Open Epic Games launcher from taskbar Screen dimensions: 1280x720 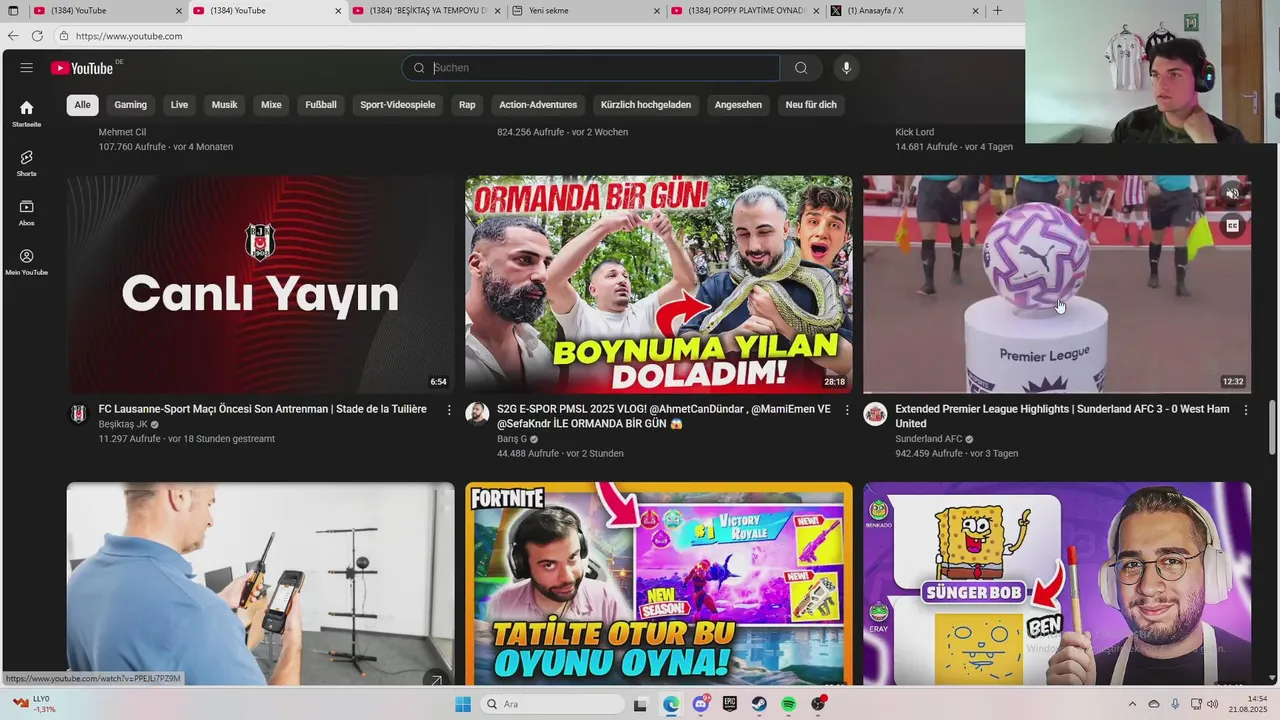point(730,704)
